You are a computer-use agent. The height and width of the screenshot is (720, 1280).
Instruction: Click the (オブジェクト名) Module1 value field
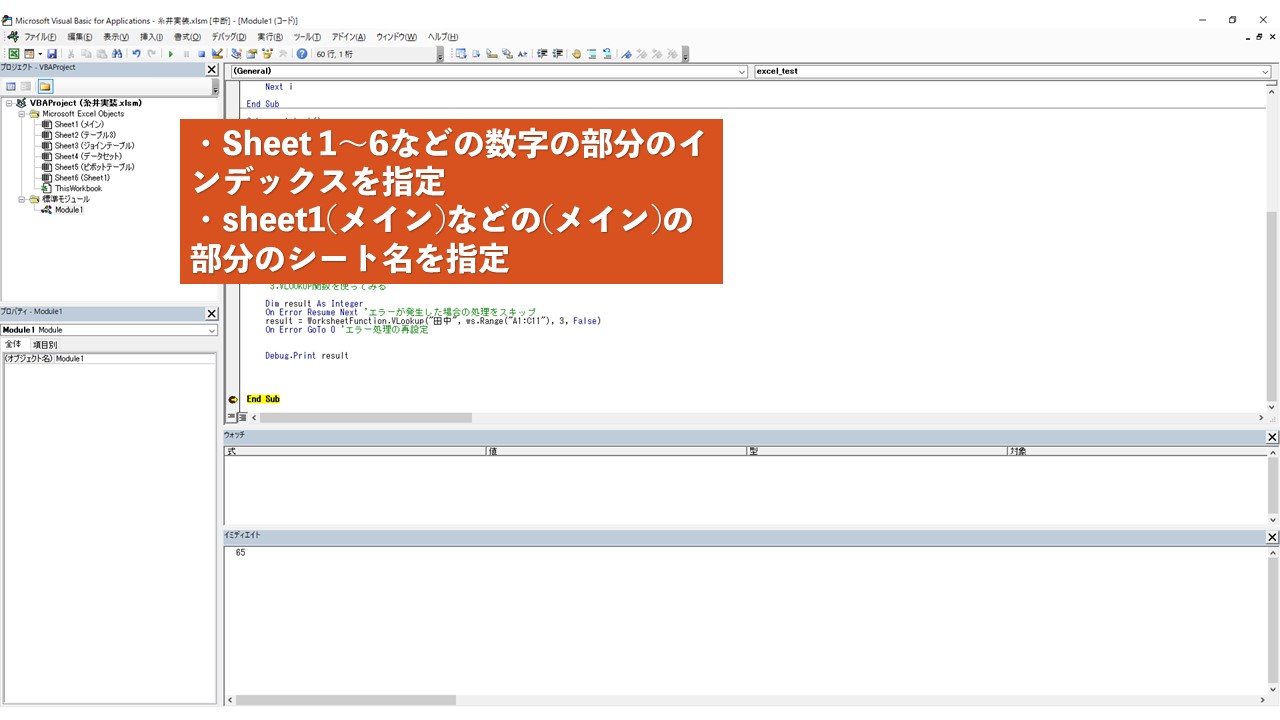tap(135, 358)
